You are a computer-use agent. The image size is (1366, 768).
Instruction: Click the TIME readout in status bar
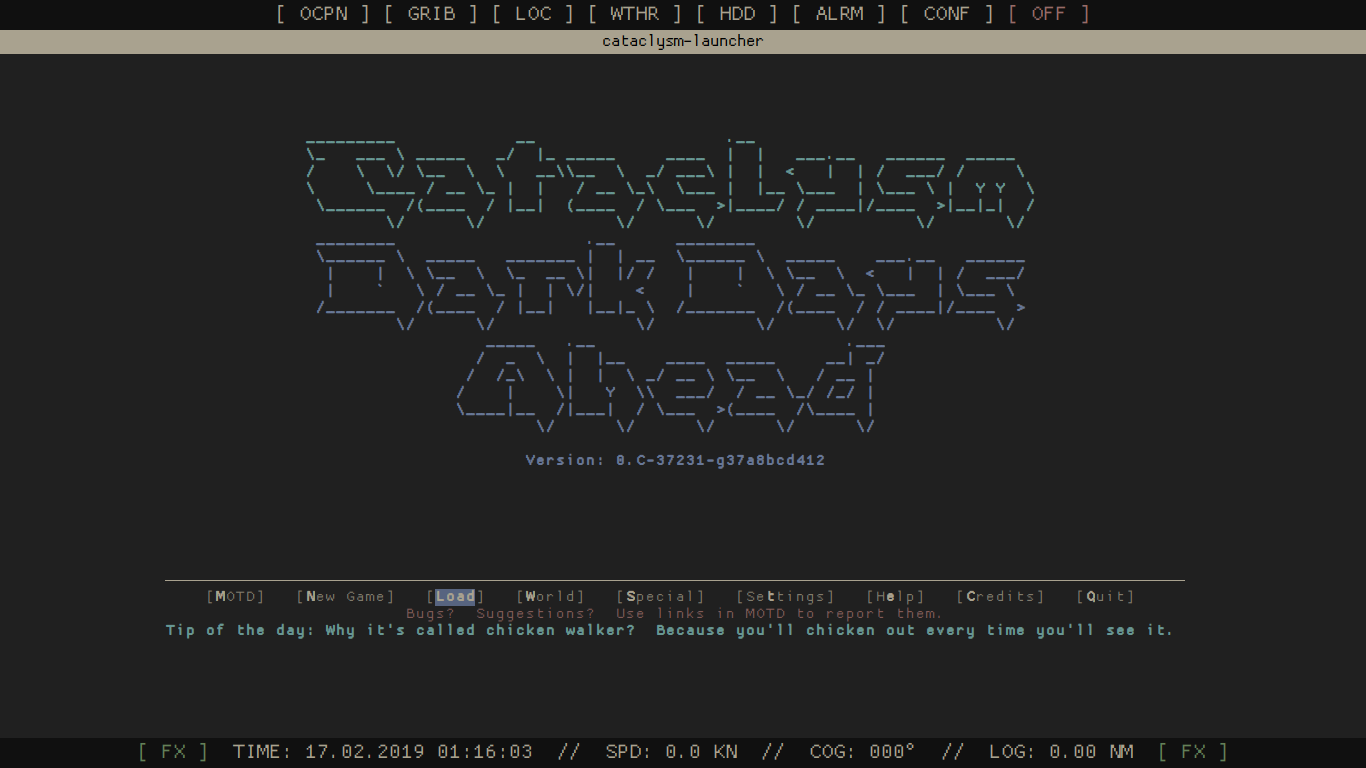383,752
